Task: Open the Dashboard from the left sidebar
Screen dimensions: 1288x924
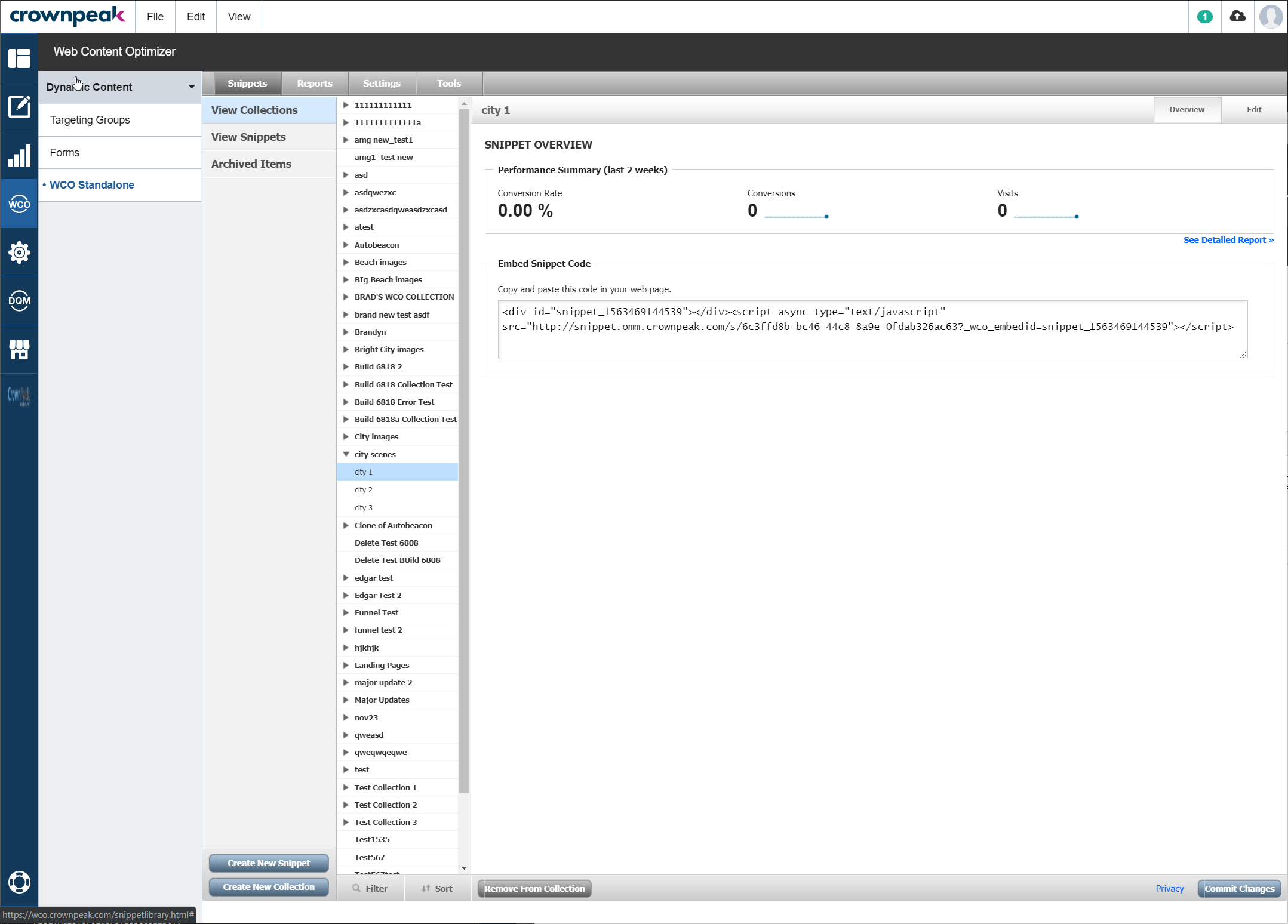Action: click(19, 58)
